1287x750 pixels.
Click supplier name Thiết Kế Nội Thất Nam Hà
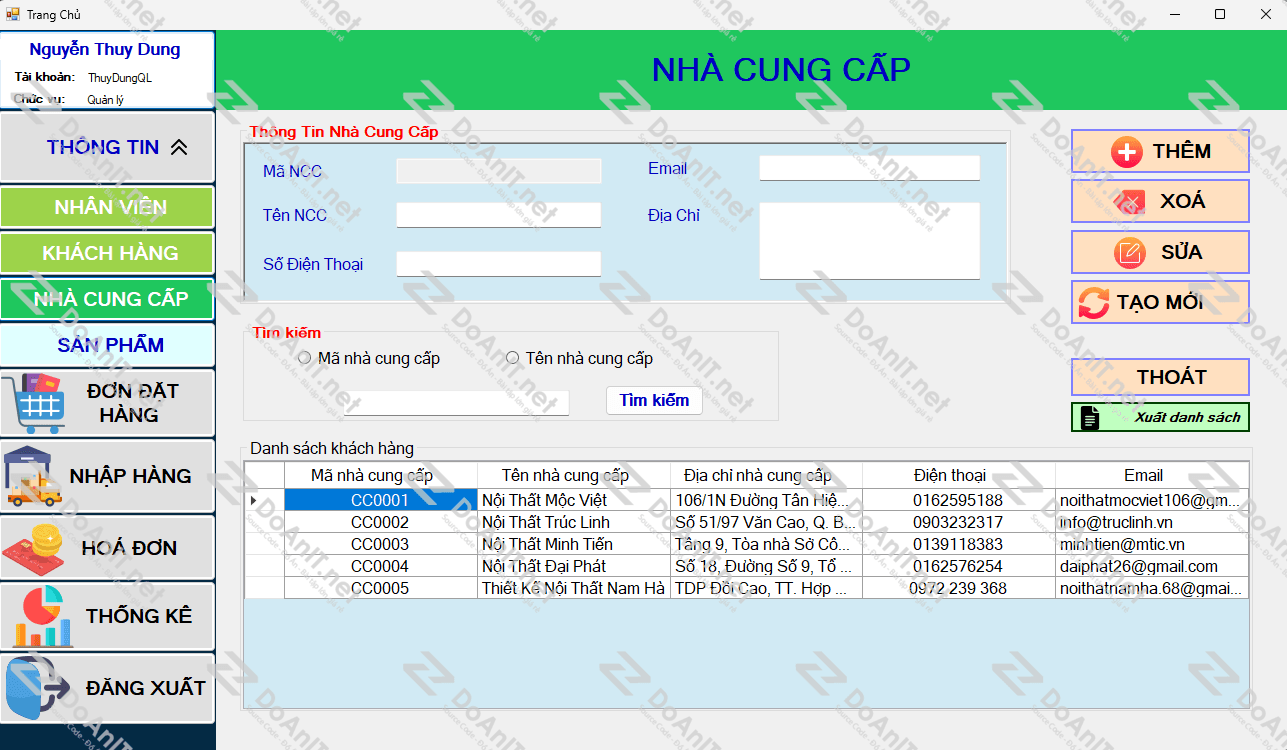pyautogui.click(x=573, y=588)
